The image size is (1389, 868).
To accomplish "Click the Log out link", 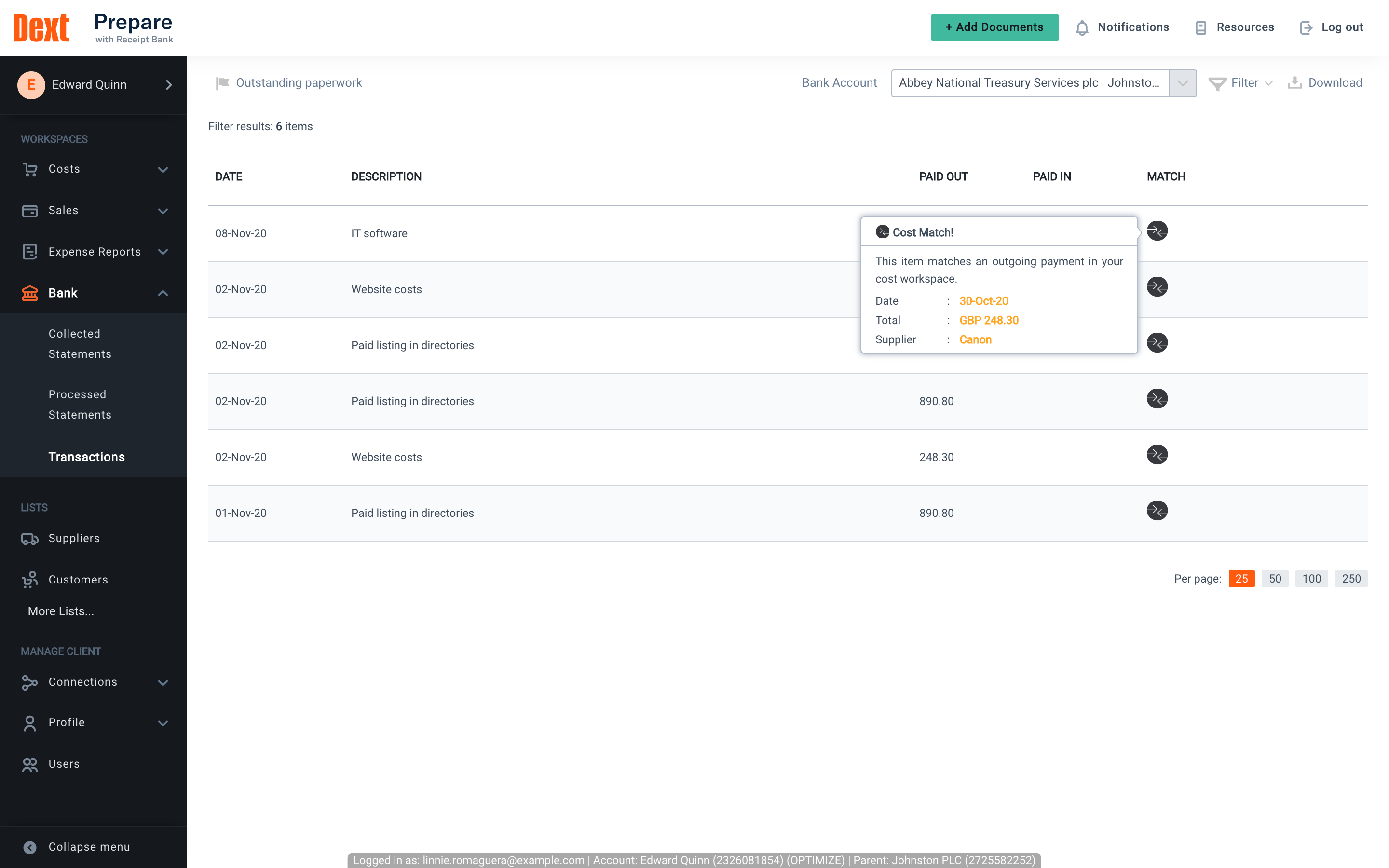I will click(1331, 27).
